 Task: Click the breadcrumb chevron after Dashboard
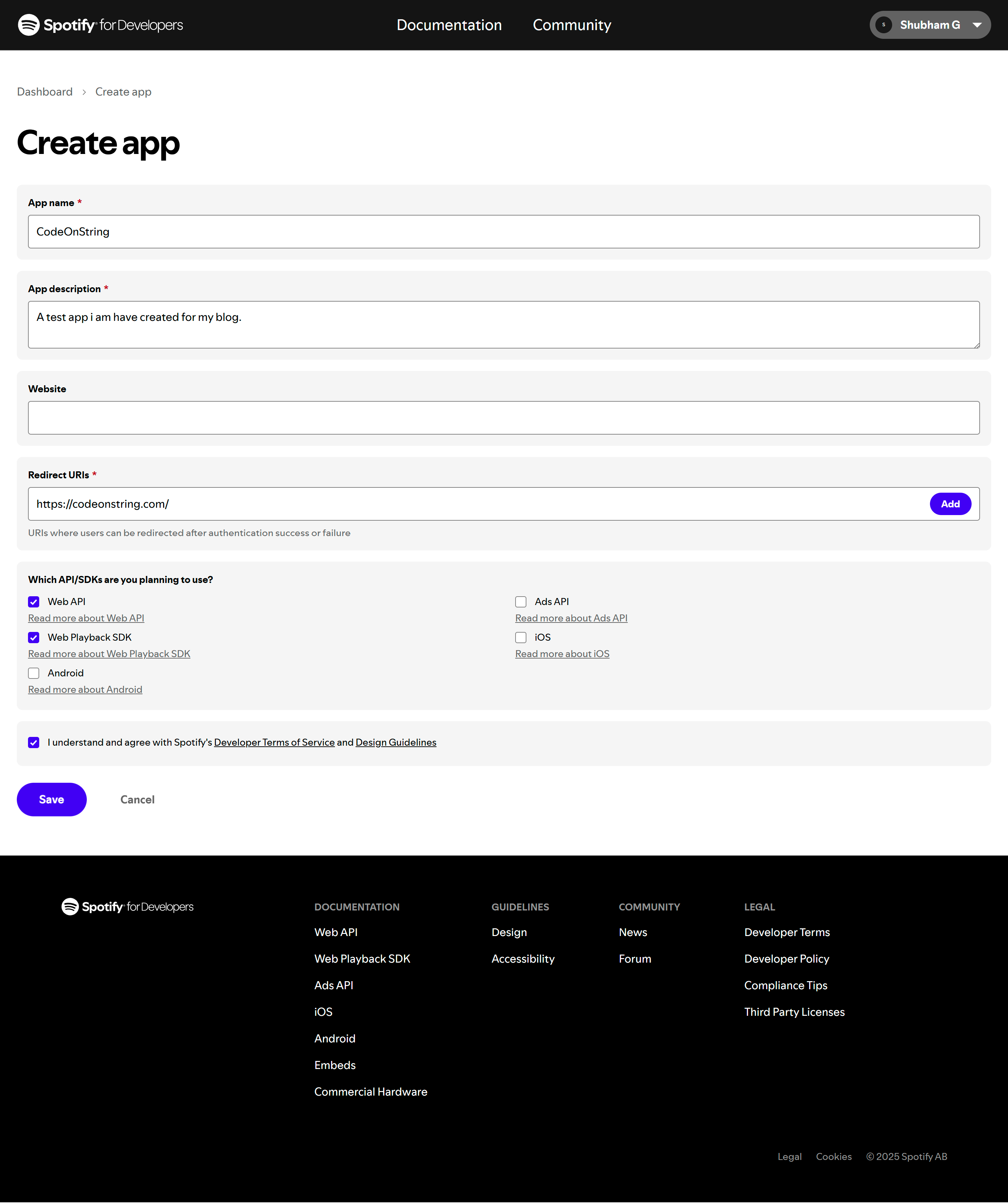pyautogui.click(x=84, y=92)
